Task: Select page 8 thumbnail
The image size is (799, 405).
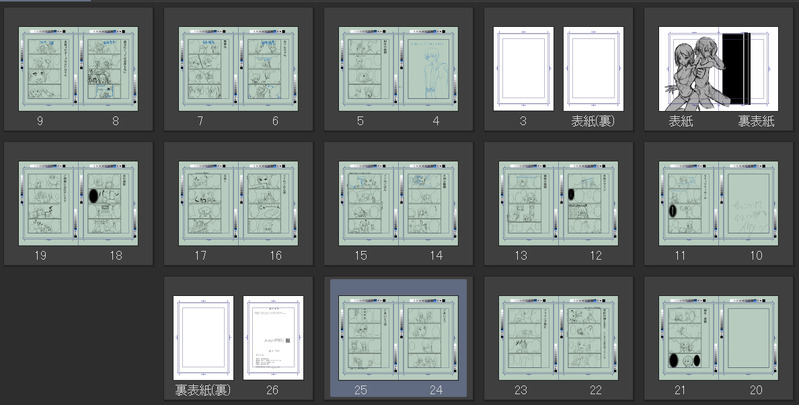Action: click(108, 69)
